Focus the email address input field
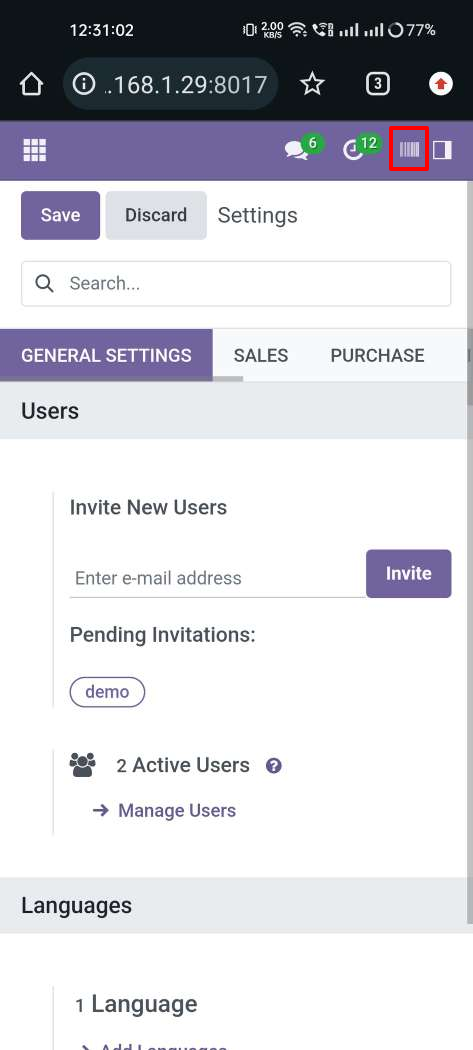 218,578
